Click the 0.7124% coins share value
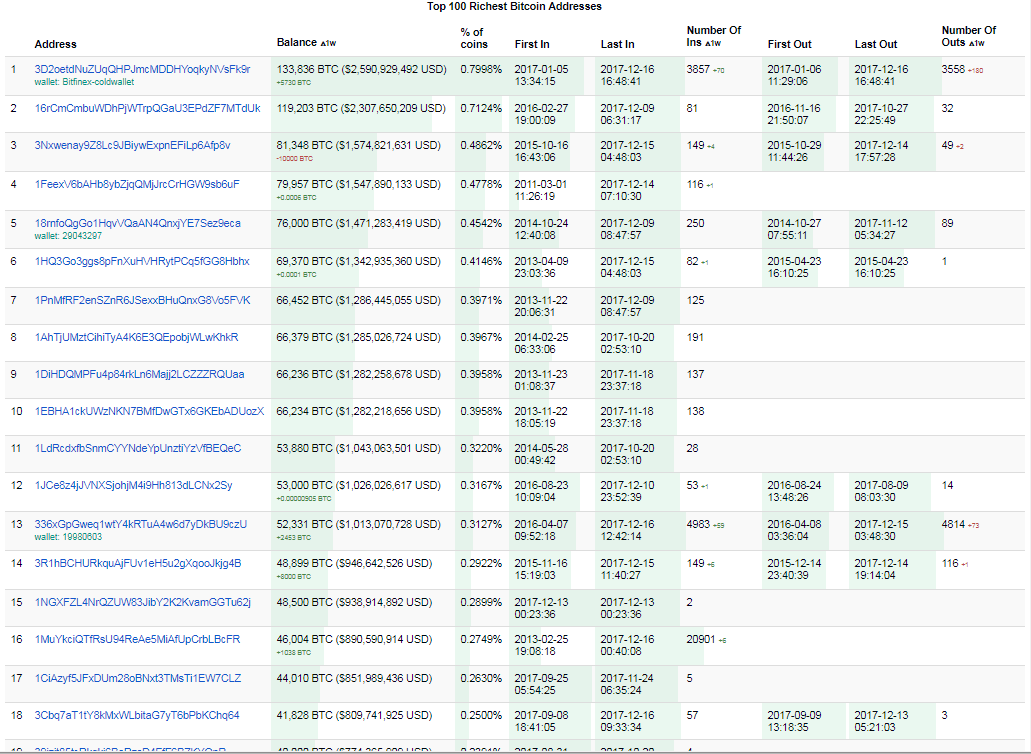Viewport: 1031px width, 754px height. click(x=481, y=108)
